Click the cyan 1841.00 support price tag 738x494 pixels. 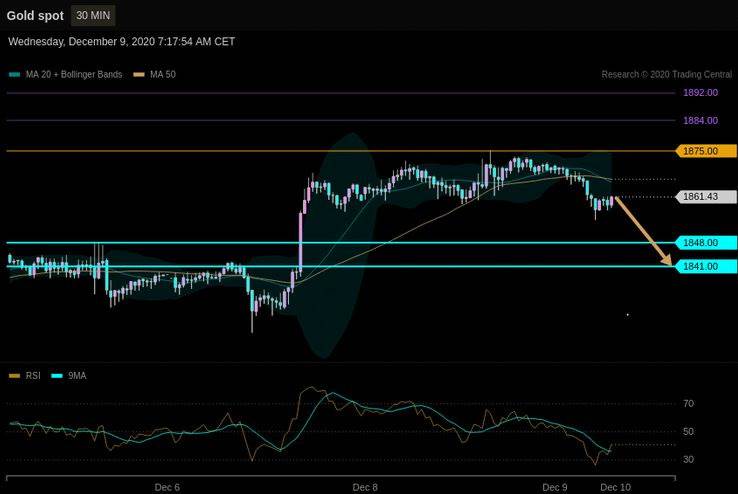coord(706,266)
